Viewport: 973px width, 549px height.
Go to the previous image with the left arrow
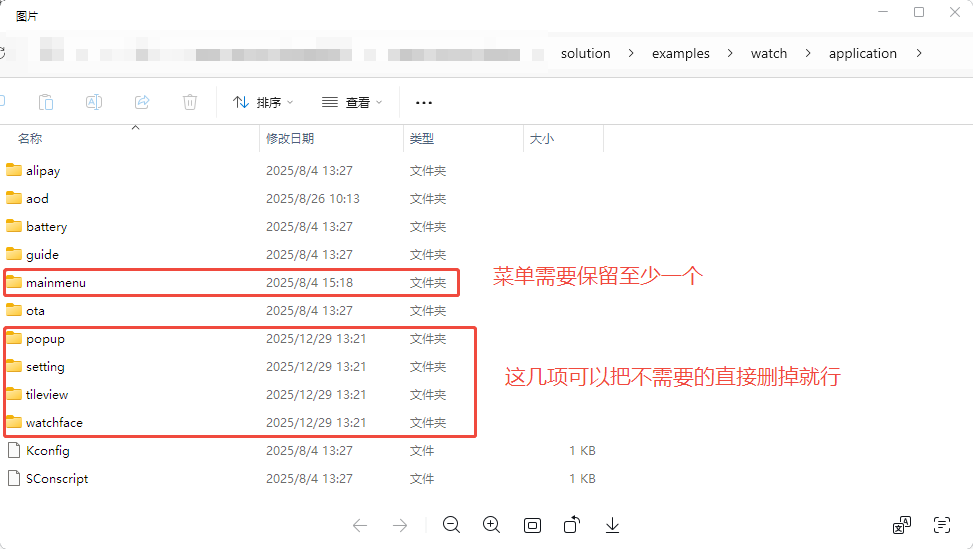point(360,526)
